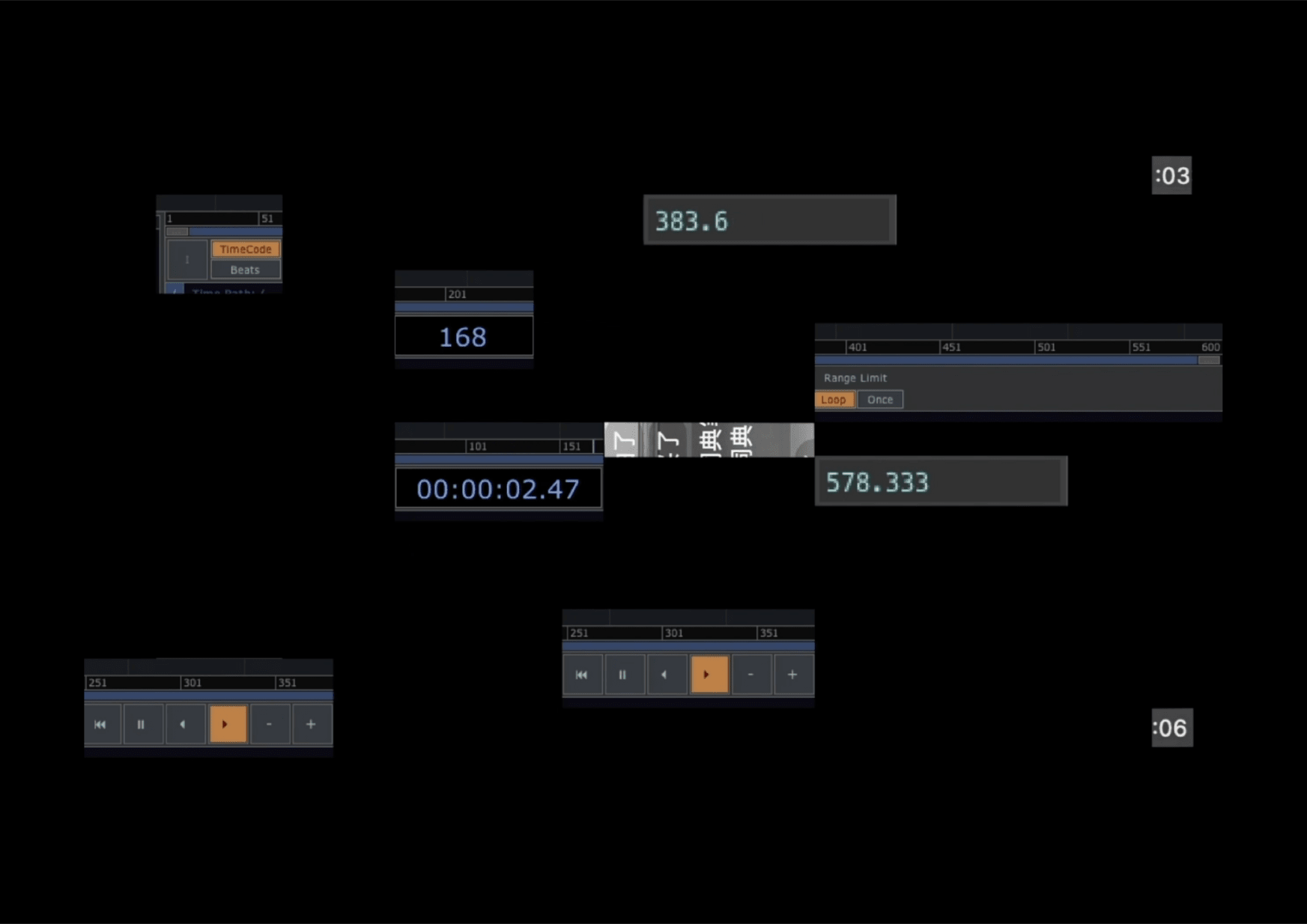
Task: Click frame marker 101 on the ruler
Action: pos(478,446)
